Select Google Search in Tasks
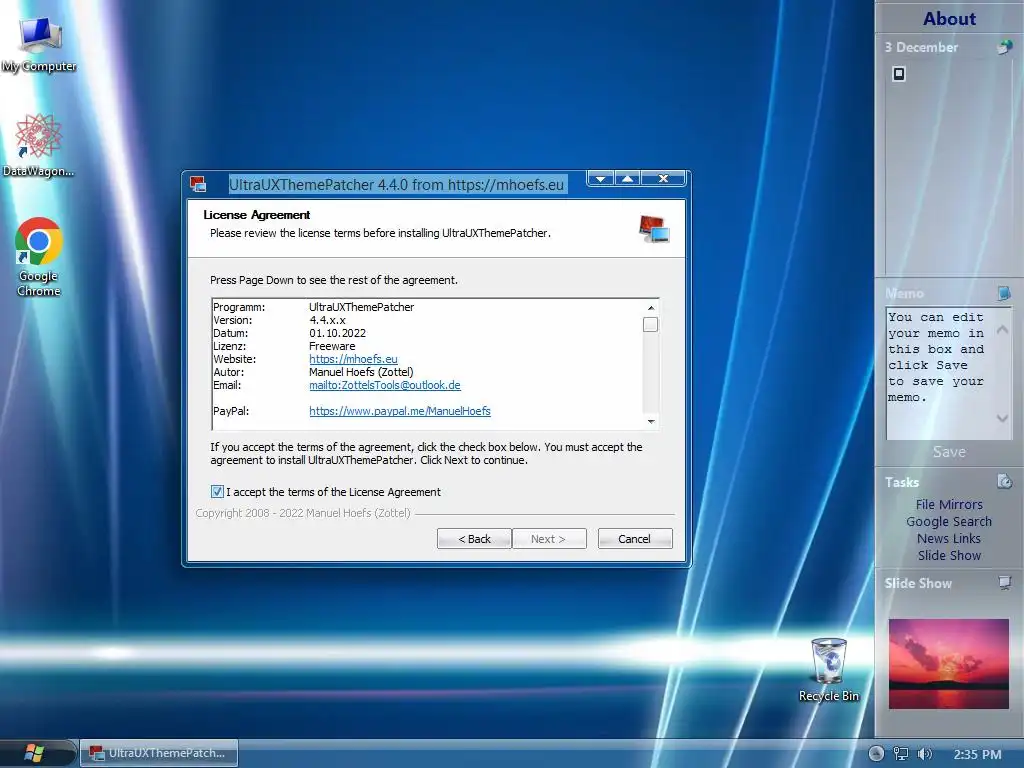 (949, 521)
